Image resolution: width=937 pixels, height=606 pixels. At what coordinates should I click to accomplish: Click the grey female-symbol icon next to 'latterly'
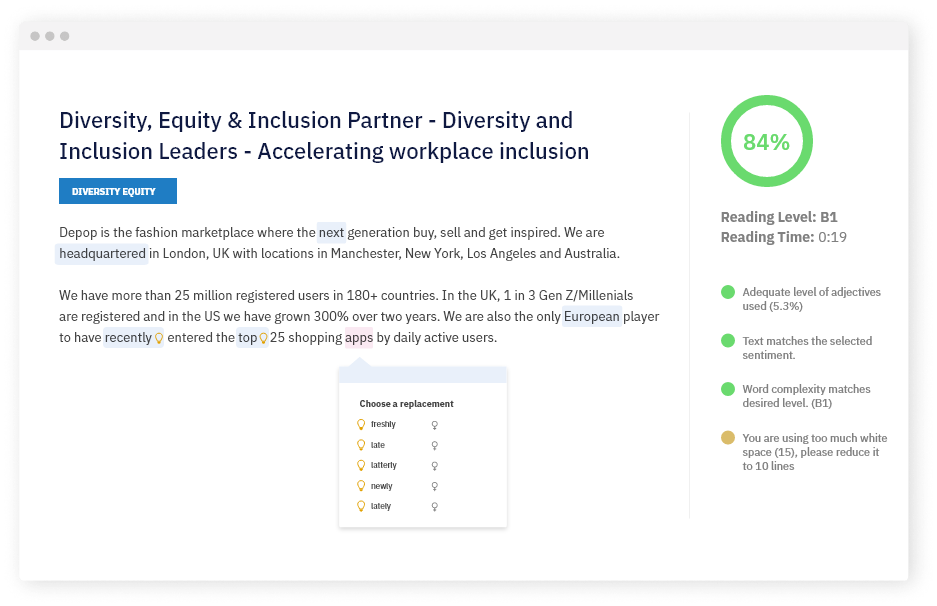(x=434, y=466)
